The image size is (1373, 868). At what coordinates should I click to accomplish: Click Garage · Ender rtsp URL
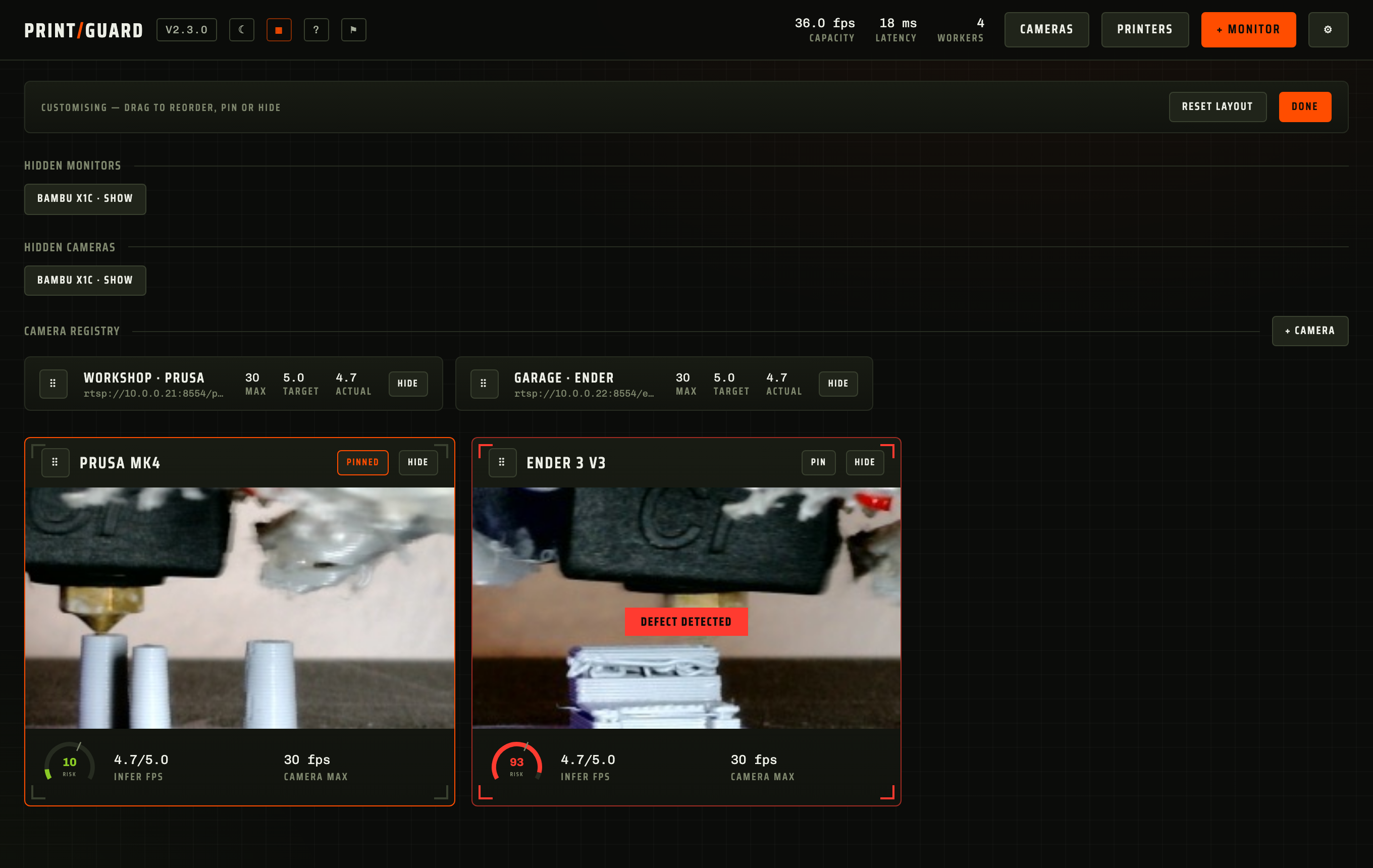[x=584, y=394]
